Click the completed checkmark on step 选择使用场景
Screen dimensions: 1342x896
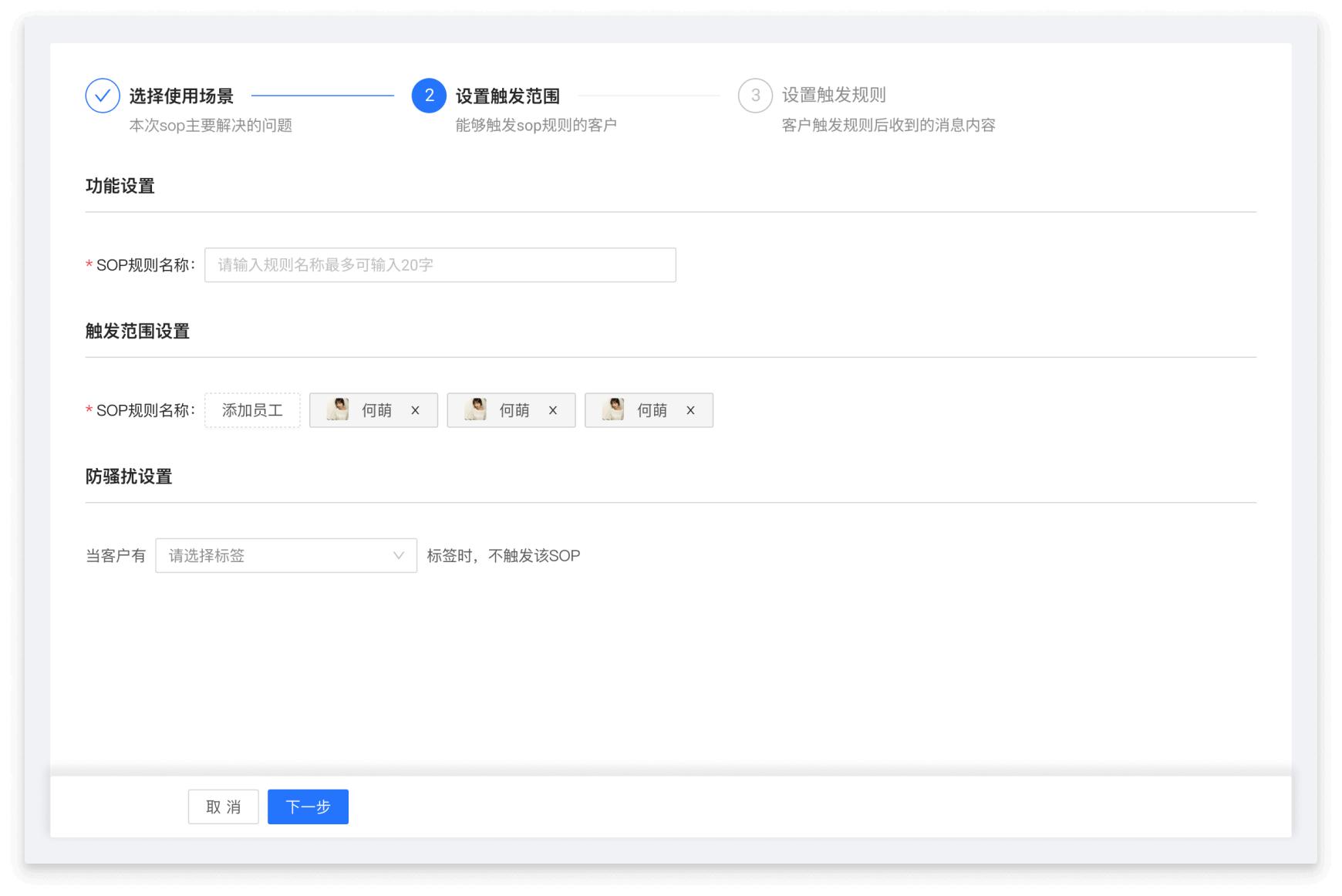click(x=103, y=96)
